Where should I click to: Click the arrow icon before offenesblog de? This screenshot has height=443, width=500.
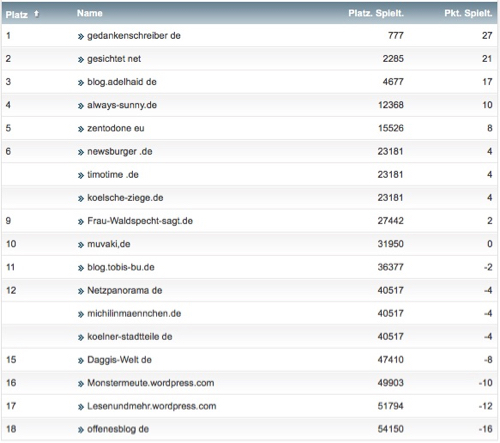point(81,430)
